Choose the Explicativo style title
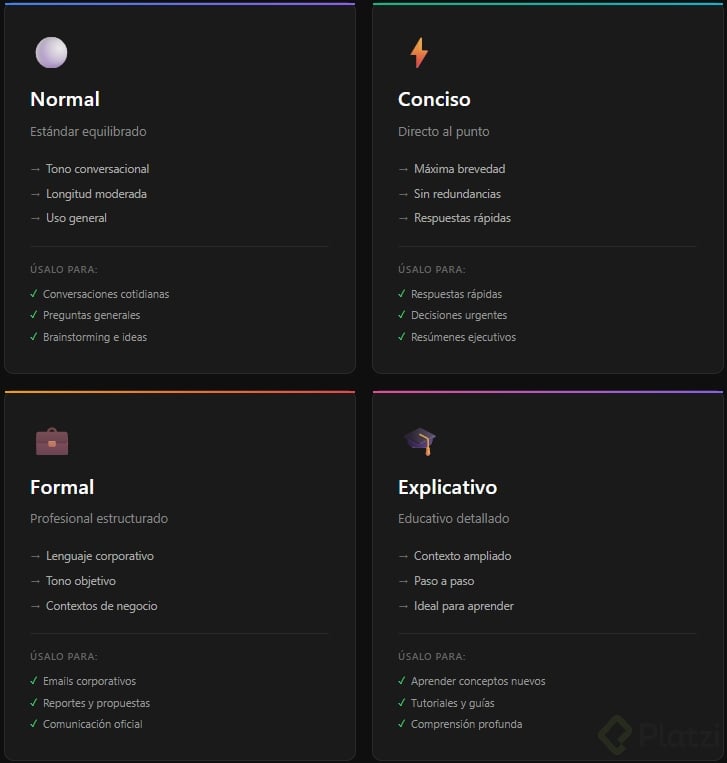 pyautogui.click(x=447, y=487)
